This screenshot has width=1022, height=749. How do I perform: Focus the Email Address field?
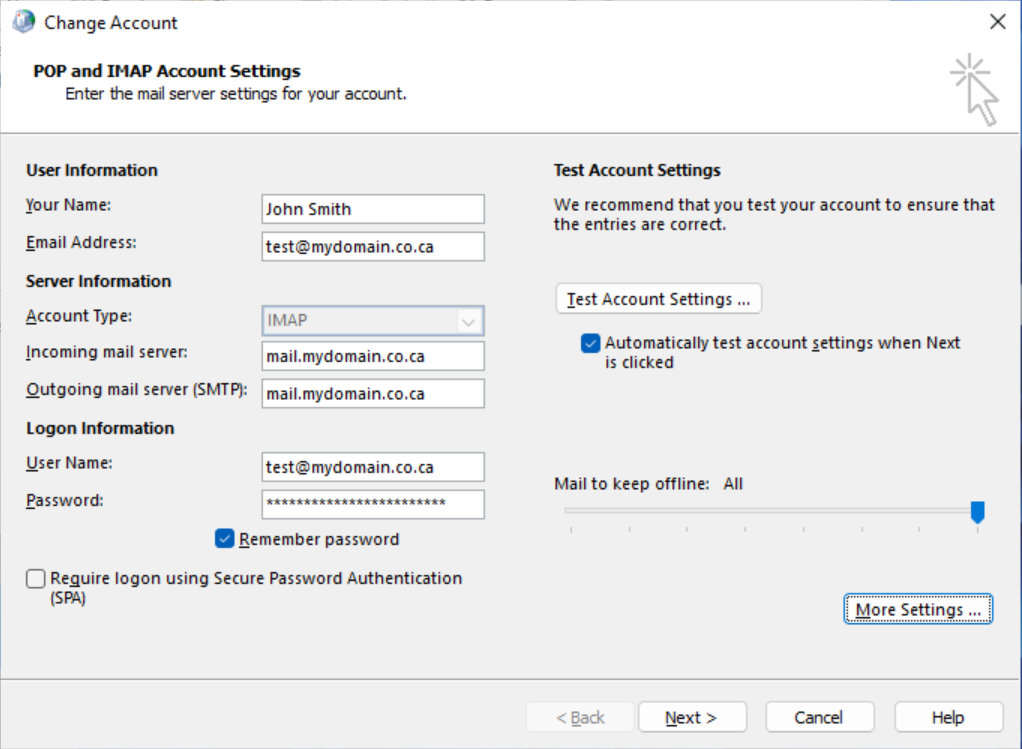pos(373,246)
